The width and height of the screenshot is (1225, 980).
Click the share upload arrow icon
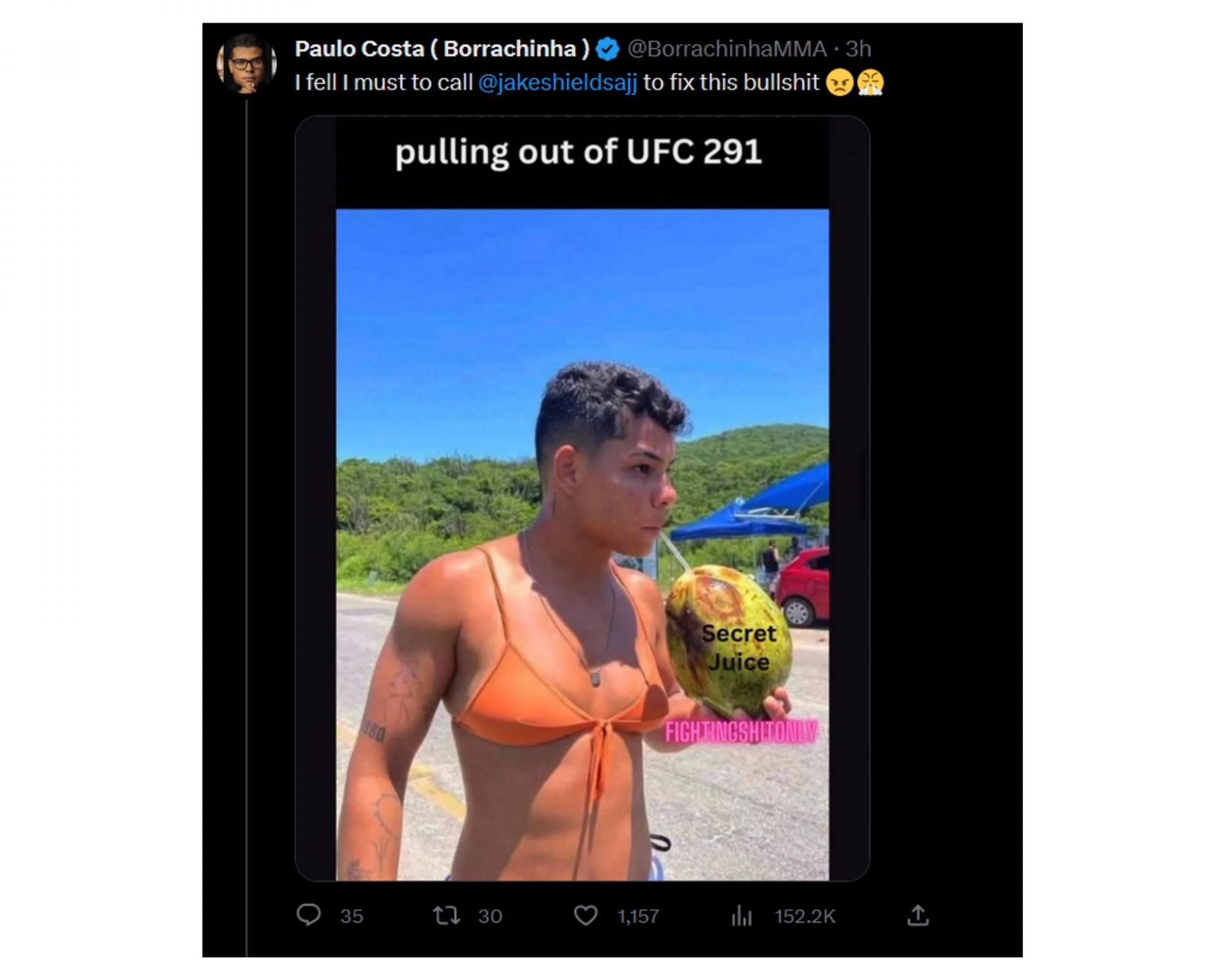pos(918,916)
